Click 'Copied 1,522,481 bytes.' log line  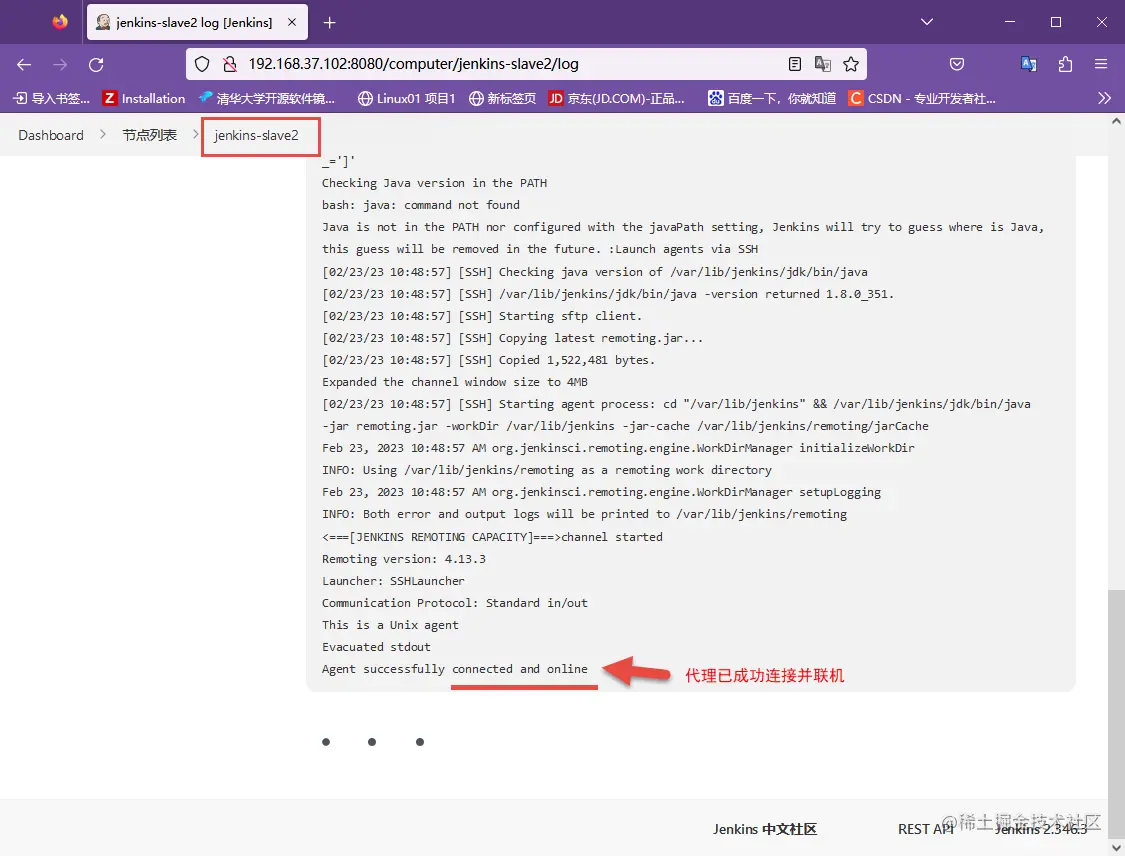point(489,360)
